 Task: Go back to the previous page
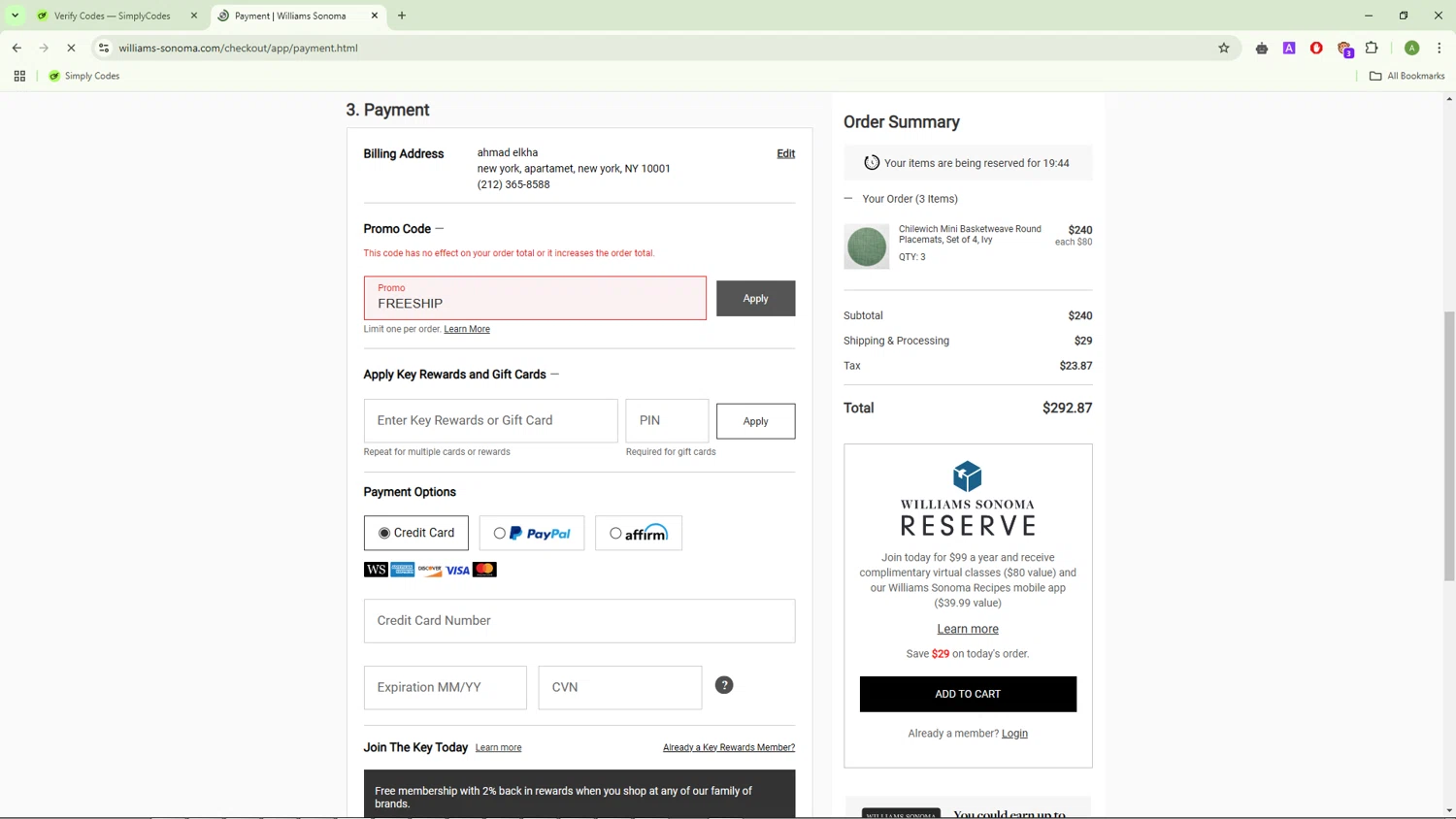click(17, 48)
